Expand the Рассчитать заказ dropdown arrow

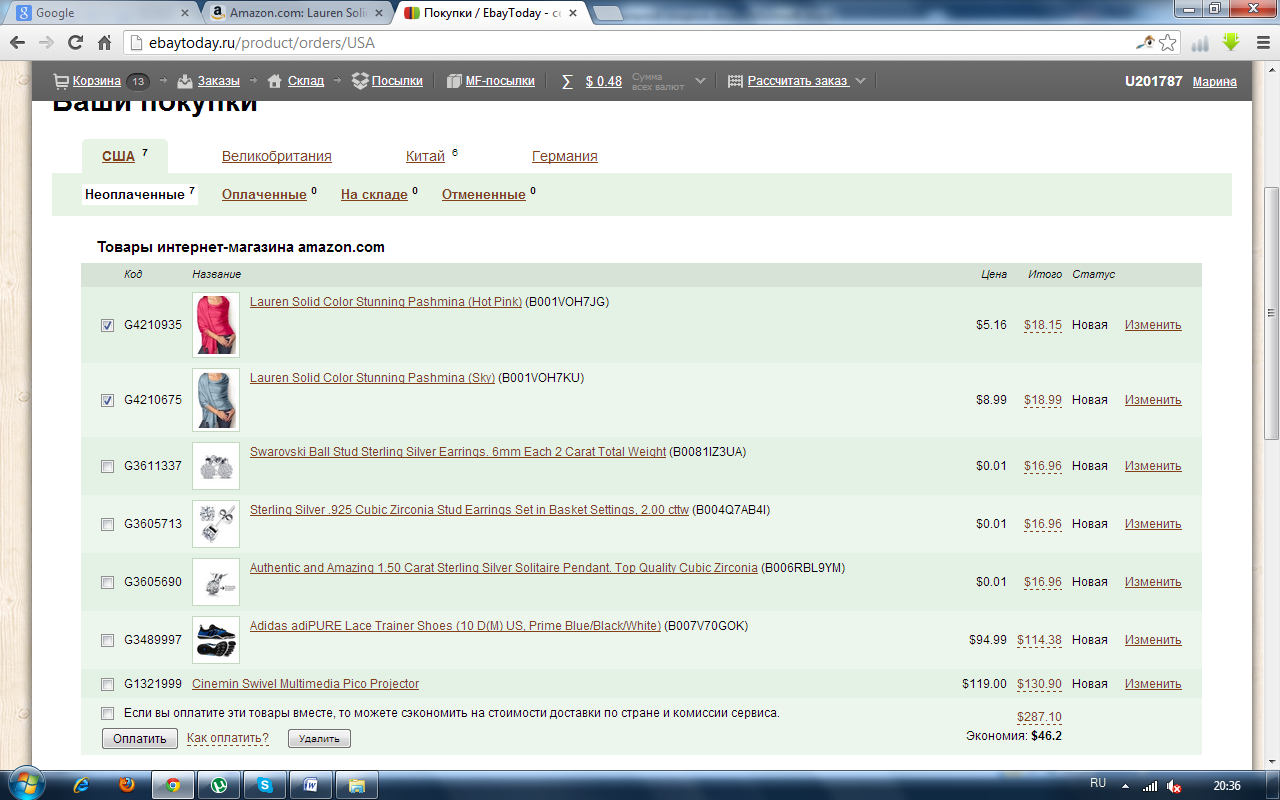(860, 81)
